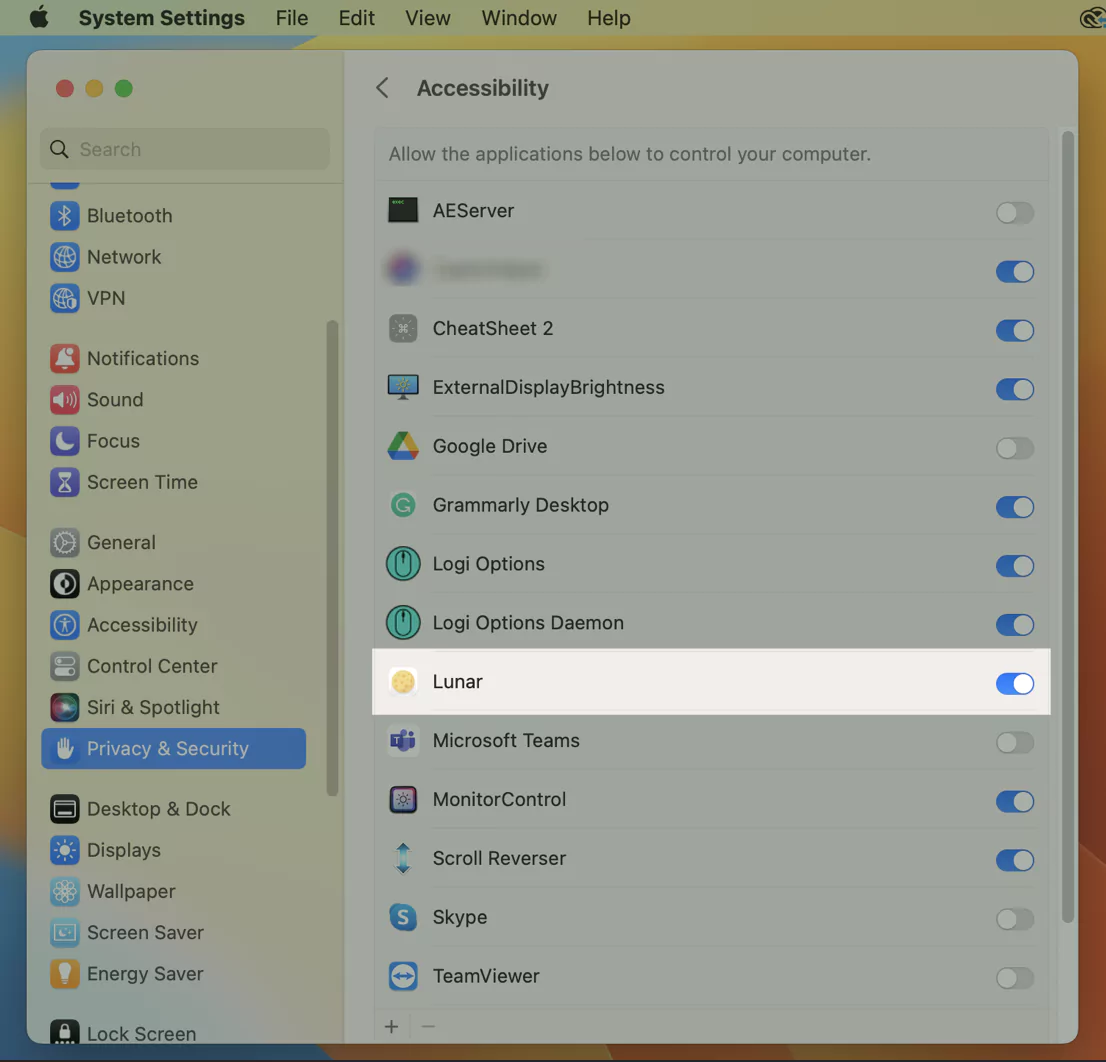
Task: Open the System Settings app menu
Action: pyautogui.click(x=162, y=18)
